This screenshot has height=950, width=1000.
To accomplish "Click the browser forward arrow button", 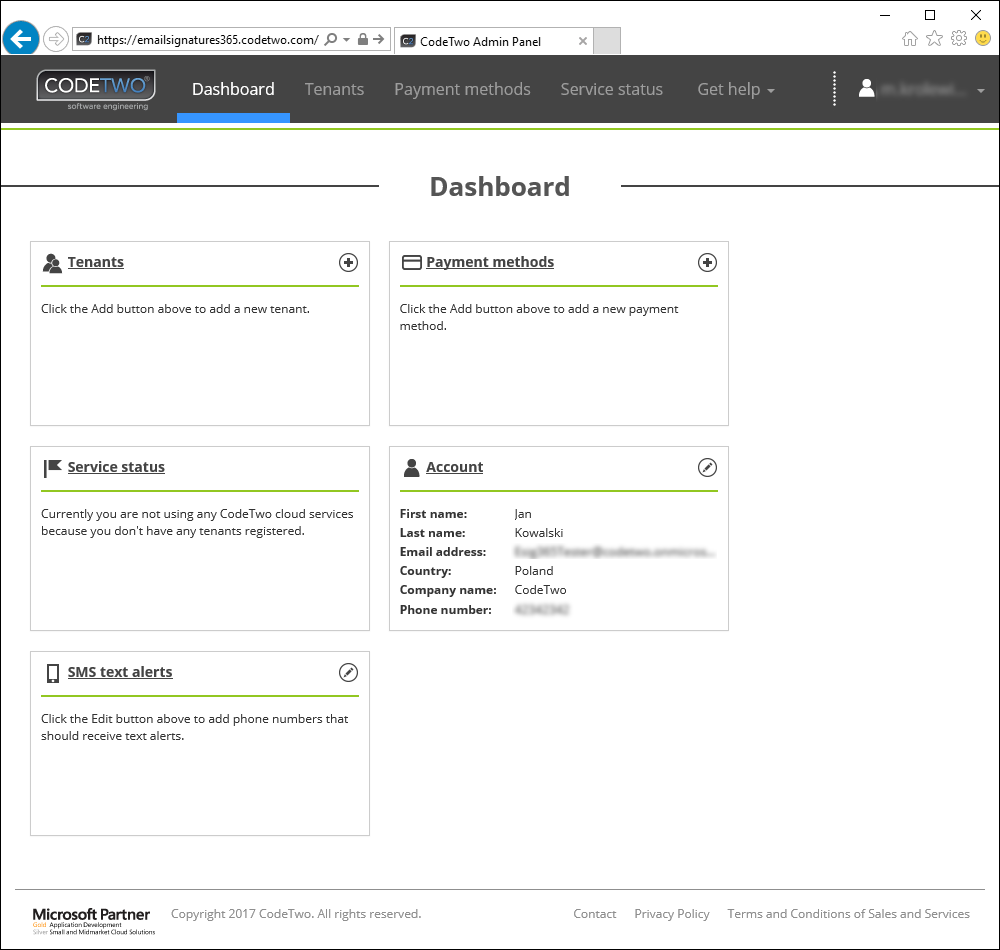I will point(56,40).
